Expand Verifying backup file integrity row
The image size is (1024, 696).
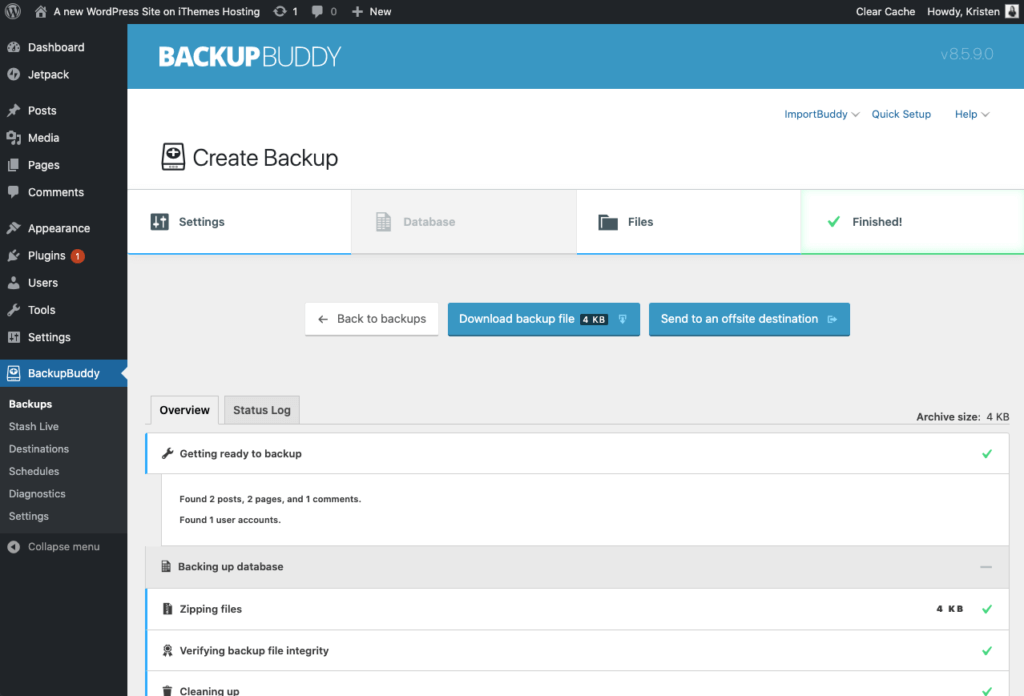(x=577, y=651)
